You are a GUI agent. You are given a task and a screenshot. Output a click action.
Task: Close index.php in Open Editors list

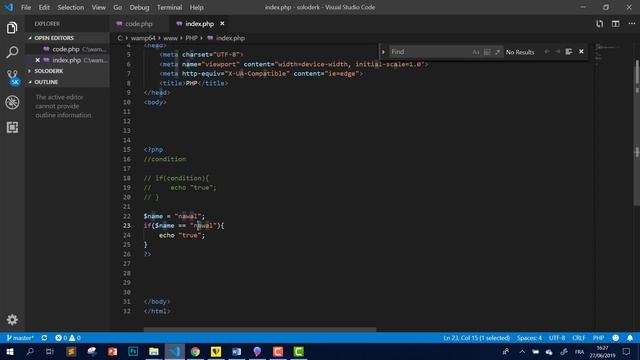tap(38, 60)
